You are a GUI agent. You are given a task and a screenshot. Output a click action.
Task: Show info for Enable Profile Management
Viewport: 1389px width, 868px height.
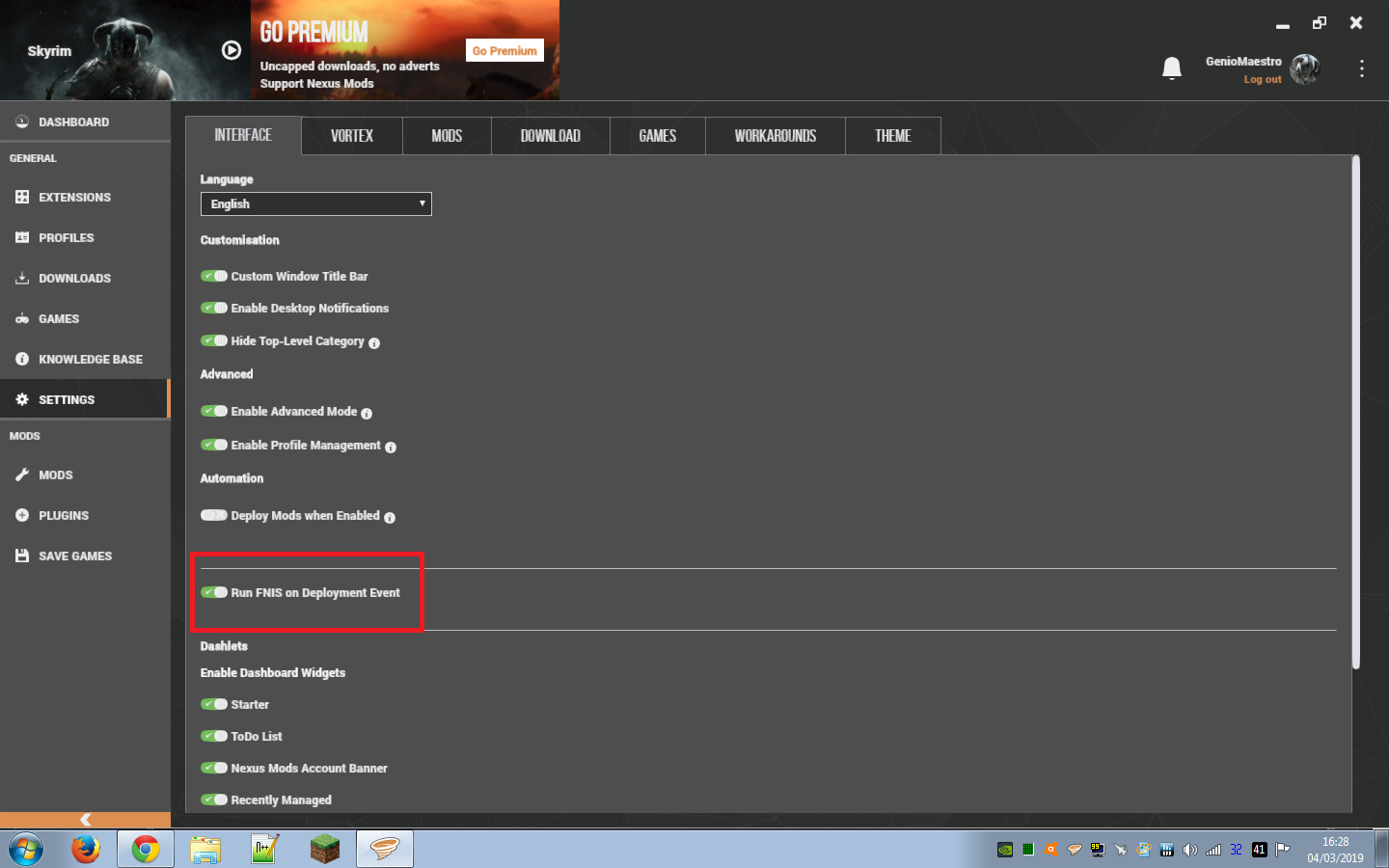[391, 448]
